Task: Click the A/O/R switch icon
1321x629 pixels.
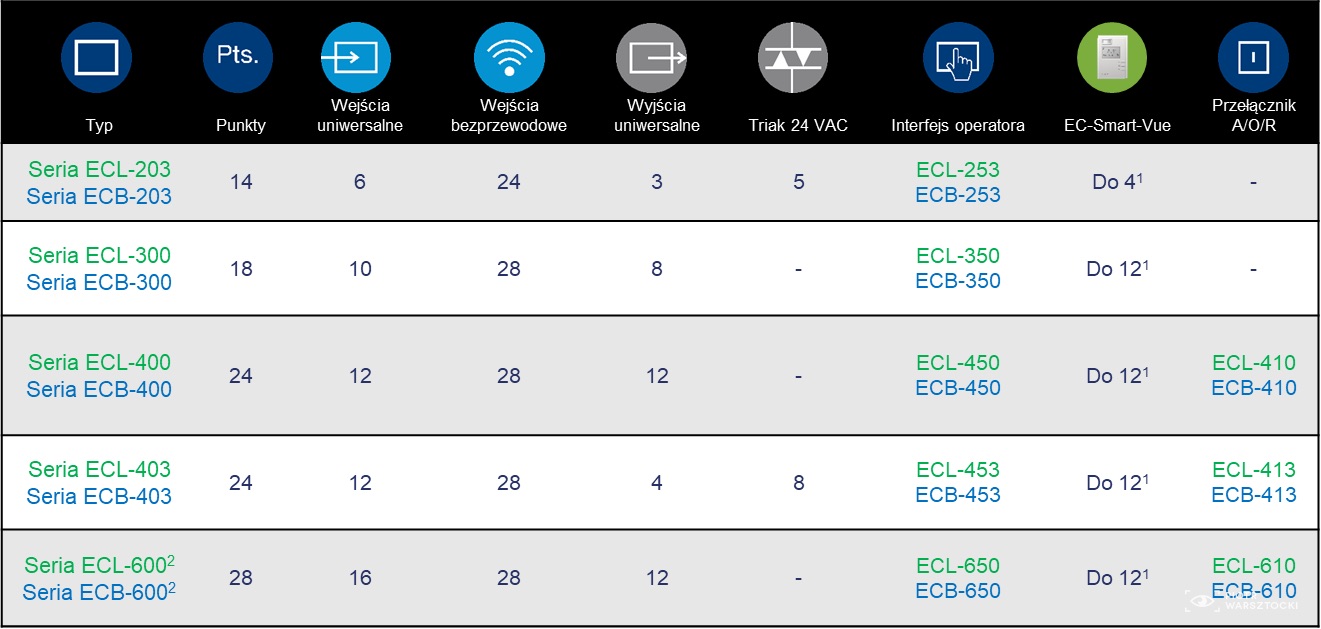Action: pyautogui.click(x=1253, y=58)
